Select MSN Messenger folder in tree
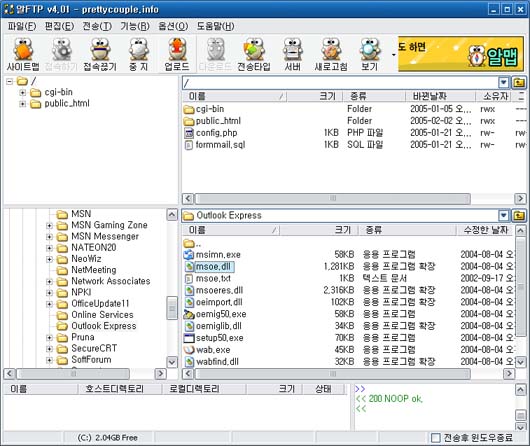The height and width of the screenshot is (446, 530). coord(104,236)
